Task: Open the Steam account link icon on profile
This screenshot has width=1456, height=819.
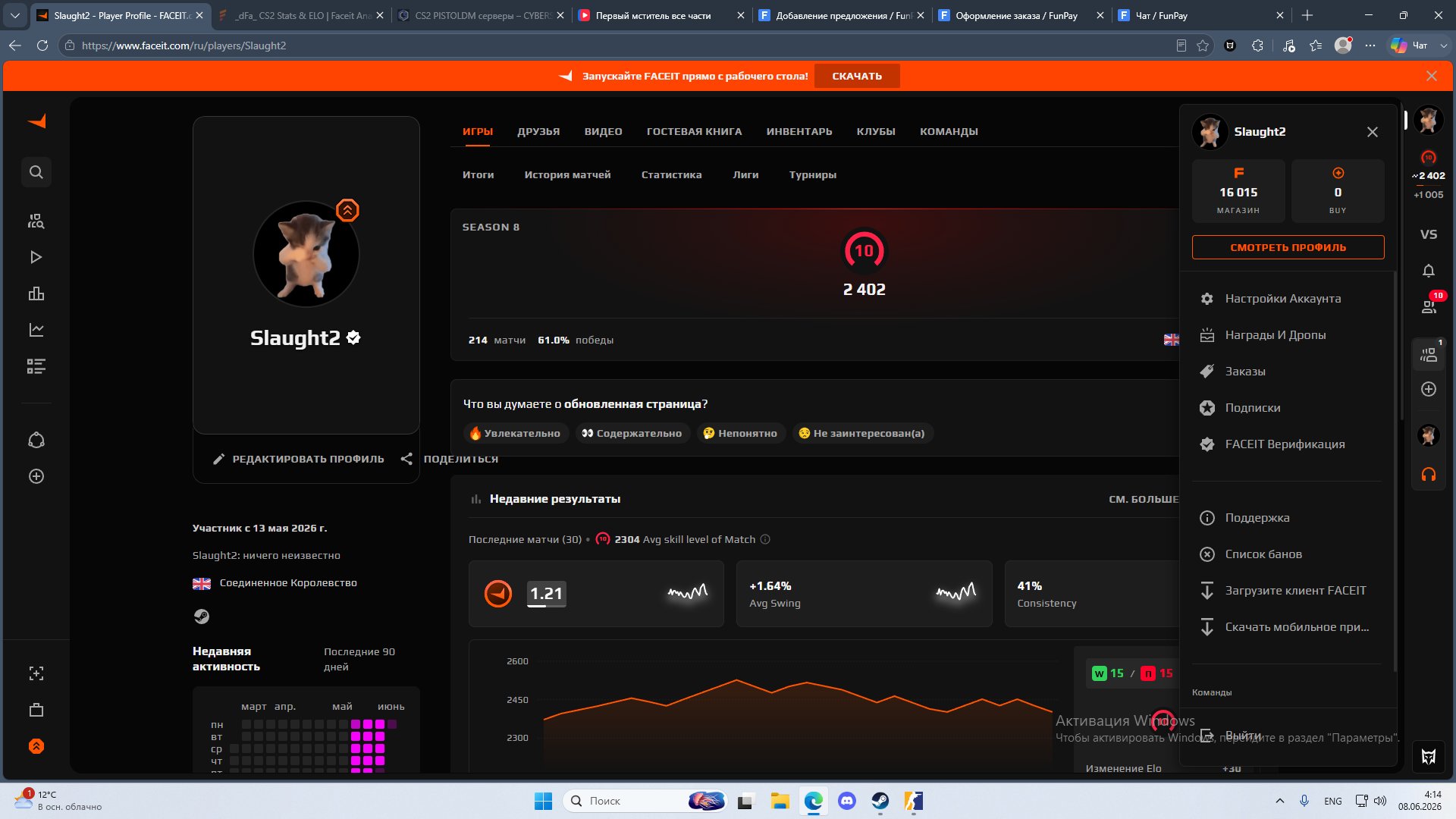Action: 201,617
